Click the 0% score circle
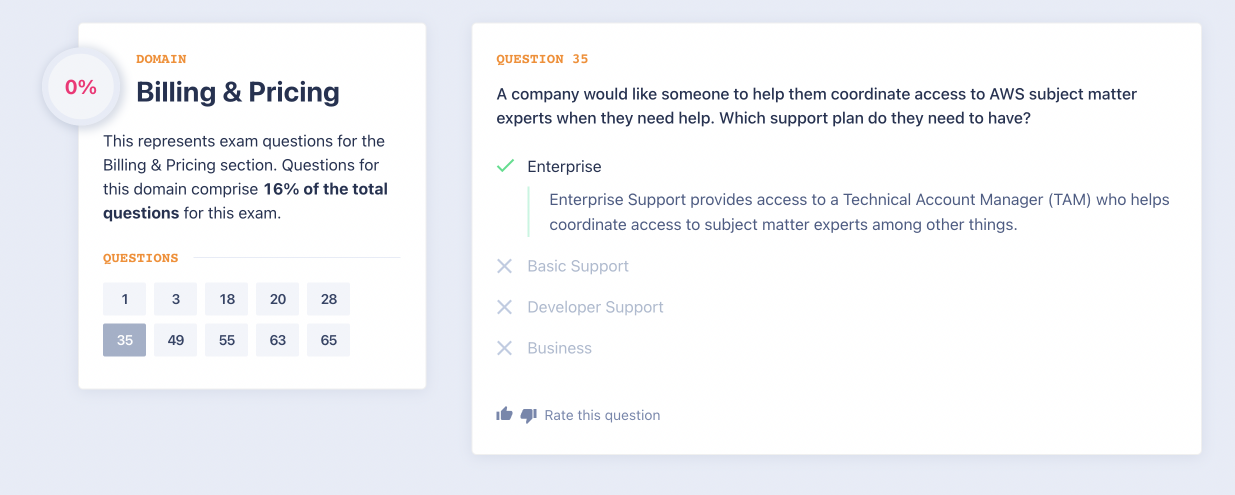 pos(81,87)
